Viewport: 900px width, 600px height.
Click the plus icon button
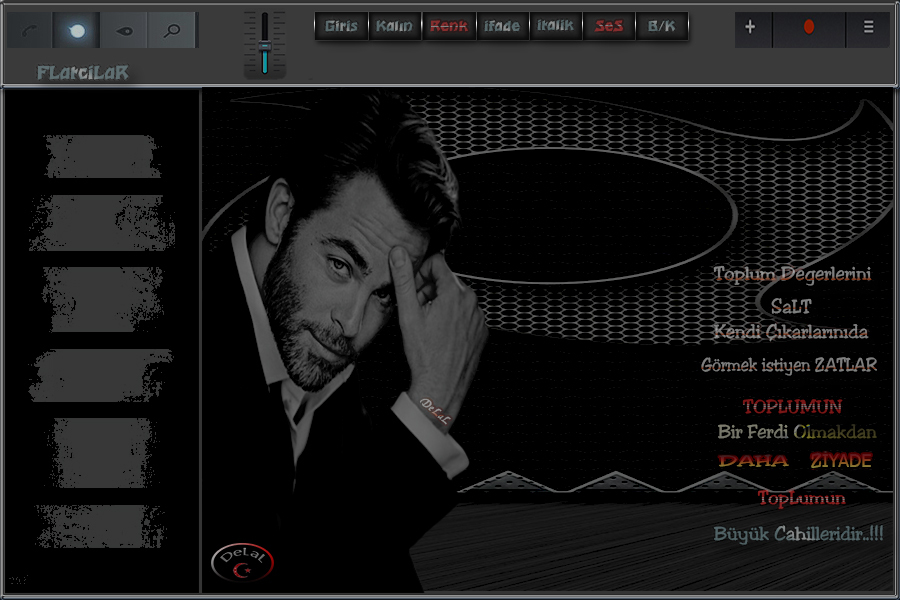[752, 29]
